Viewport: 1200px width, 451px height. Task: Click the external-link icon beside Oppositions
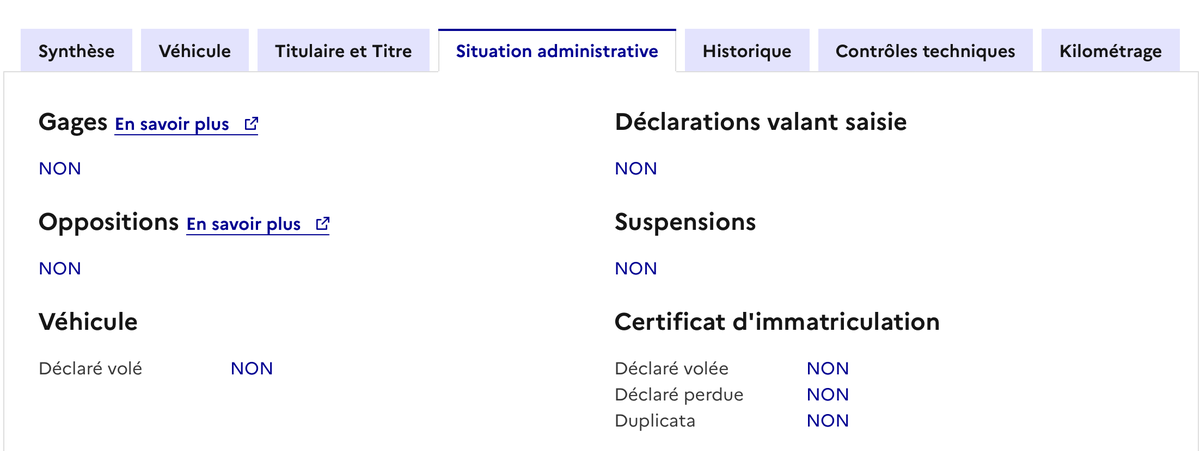point(322,225)
